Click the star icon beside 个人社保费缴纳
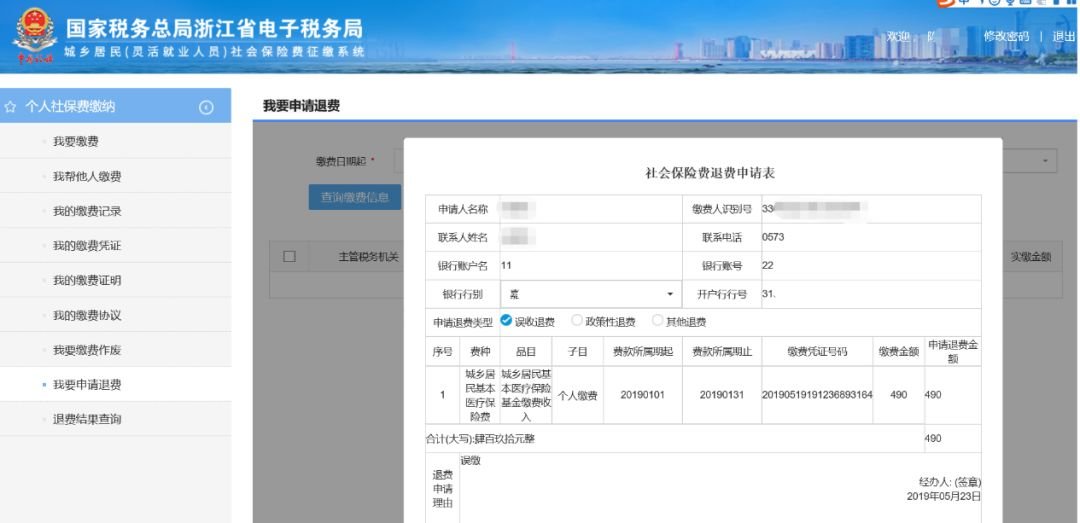The image size is (1080, 523). click(x=11, y=107)
